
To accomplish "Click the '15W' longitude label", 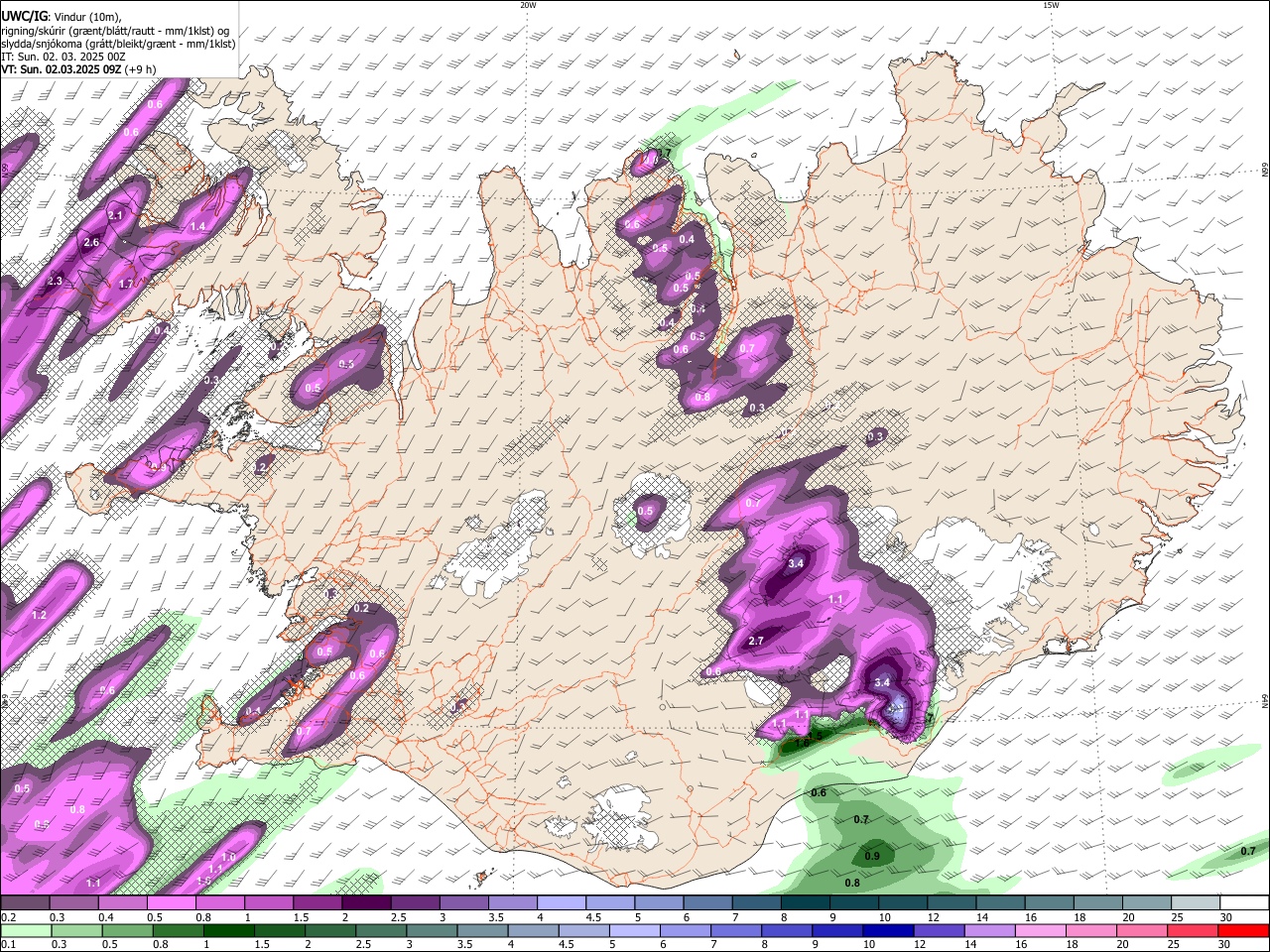I will click(1050, 5).
